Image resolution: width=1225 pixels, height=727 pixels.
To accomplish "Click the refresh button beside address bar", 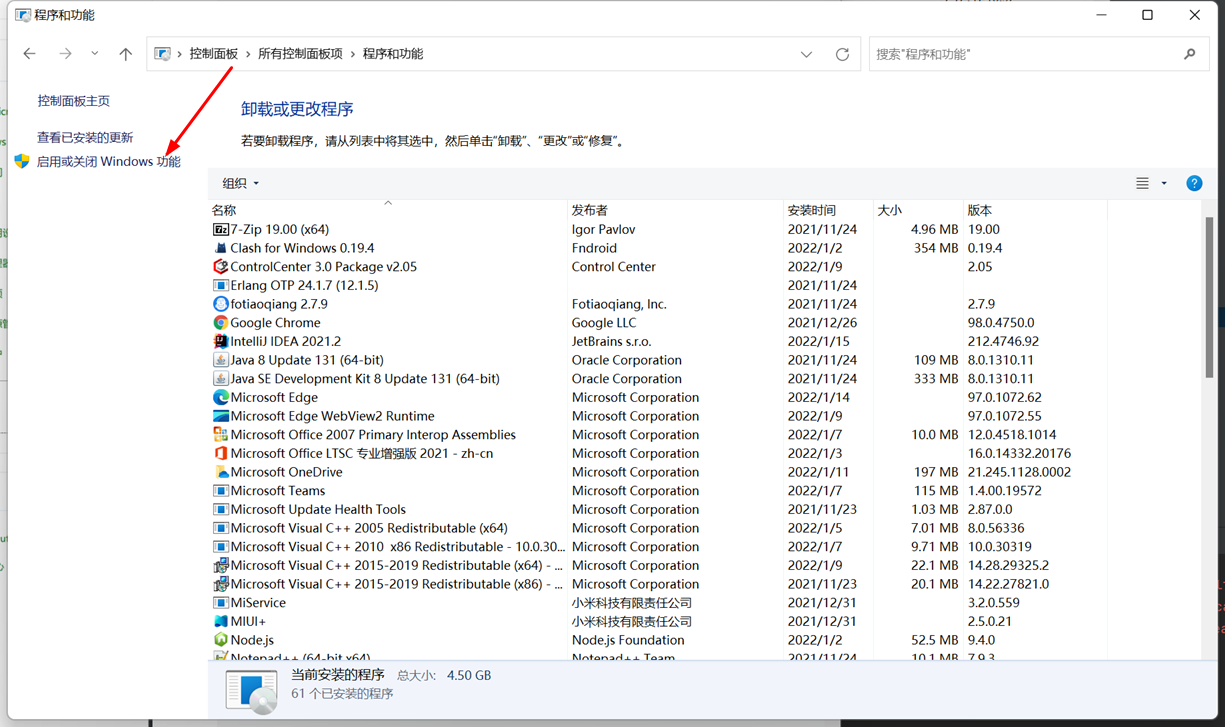I will (x=842, y=54).
